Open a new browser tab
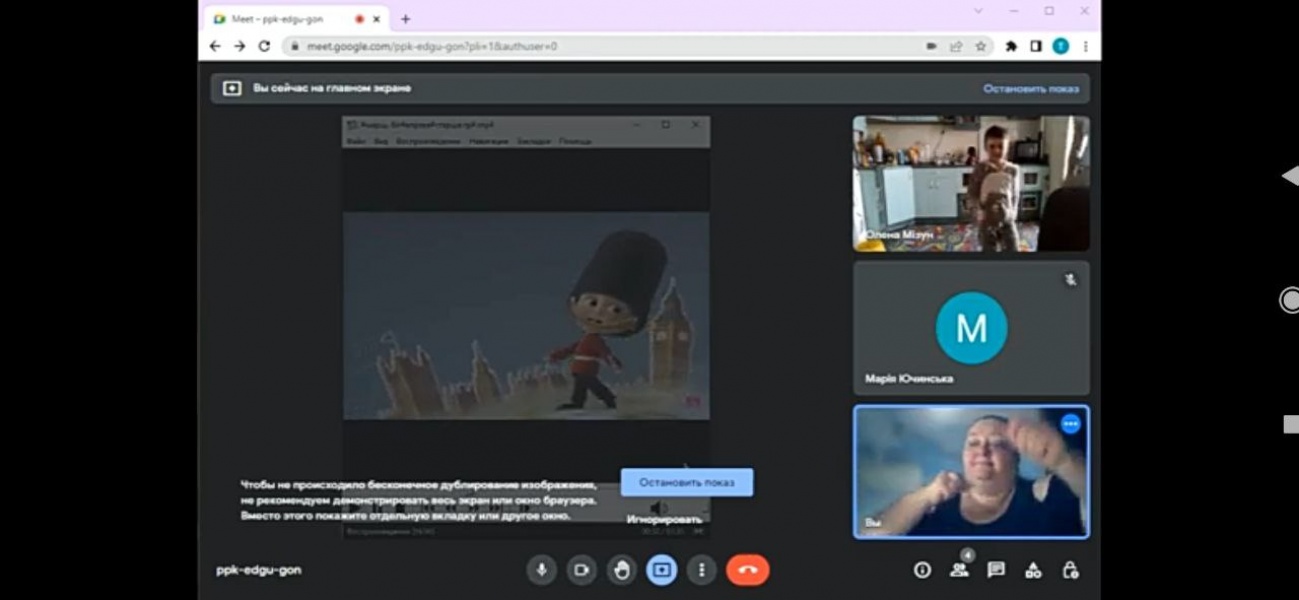This screenshot has height=600, width=1299. coord(405,19)
